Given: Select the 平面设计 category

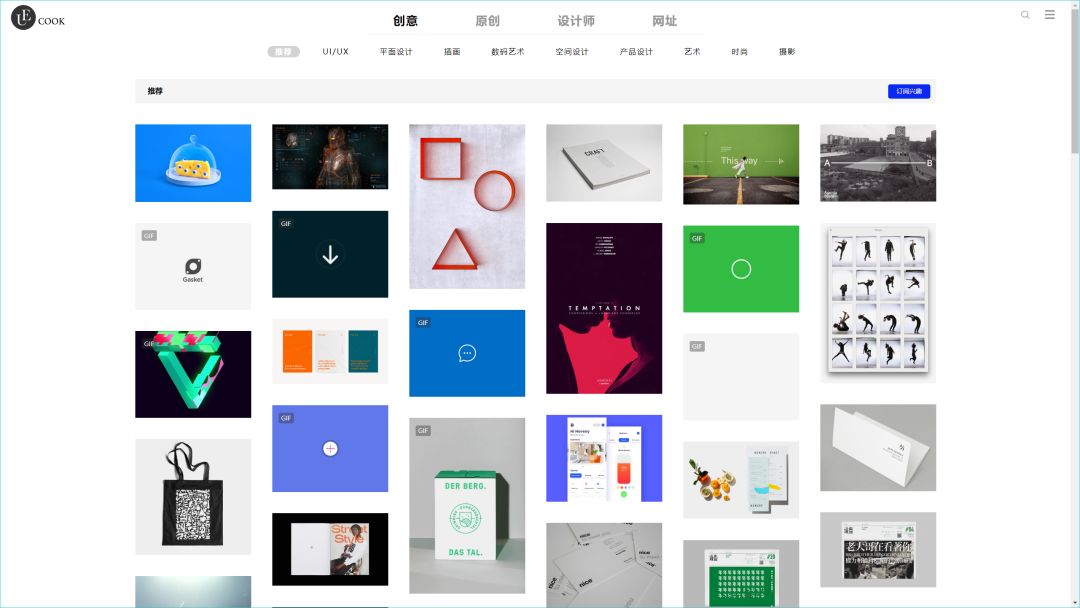Looking at the screenshot, I should tap(396, 52).
